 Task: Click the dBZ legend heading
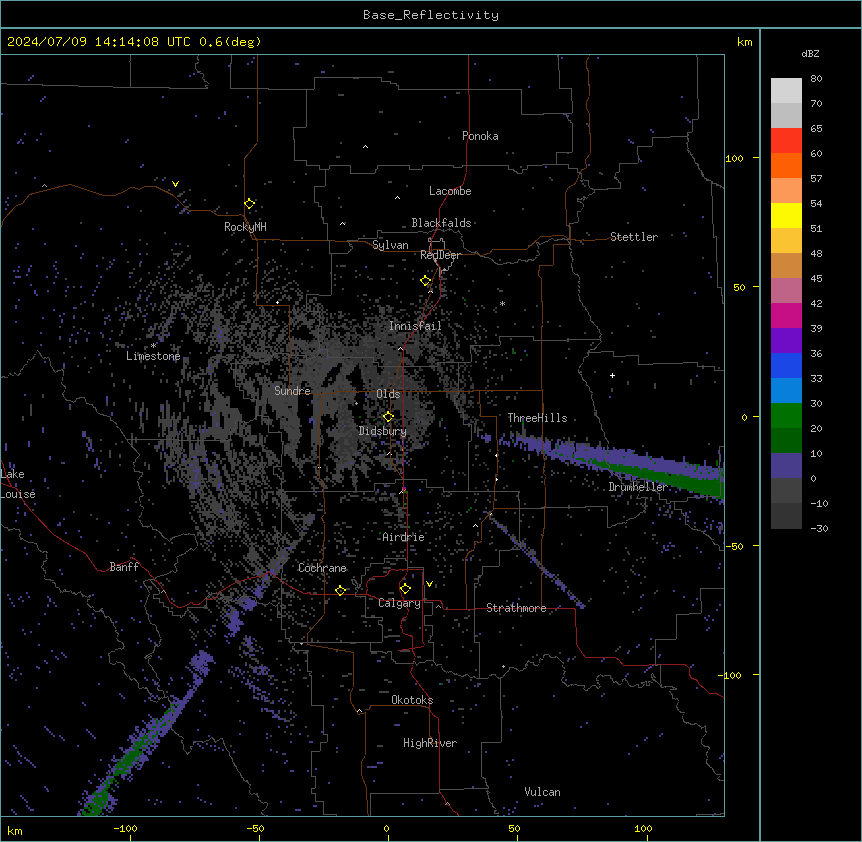pyautogui.click(x=810, y=53)
